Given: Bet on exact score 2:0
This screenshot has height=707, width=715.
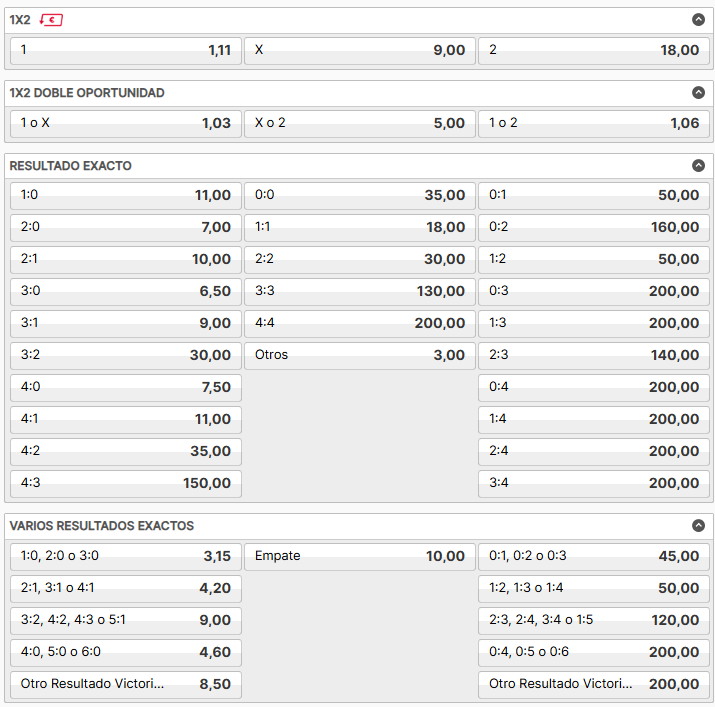Looking at the screenshot, I should tap(126, 228).
